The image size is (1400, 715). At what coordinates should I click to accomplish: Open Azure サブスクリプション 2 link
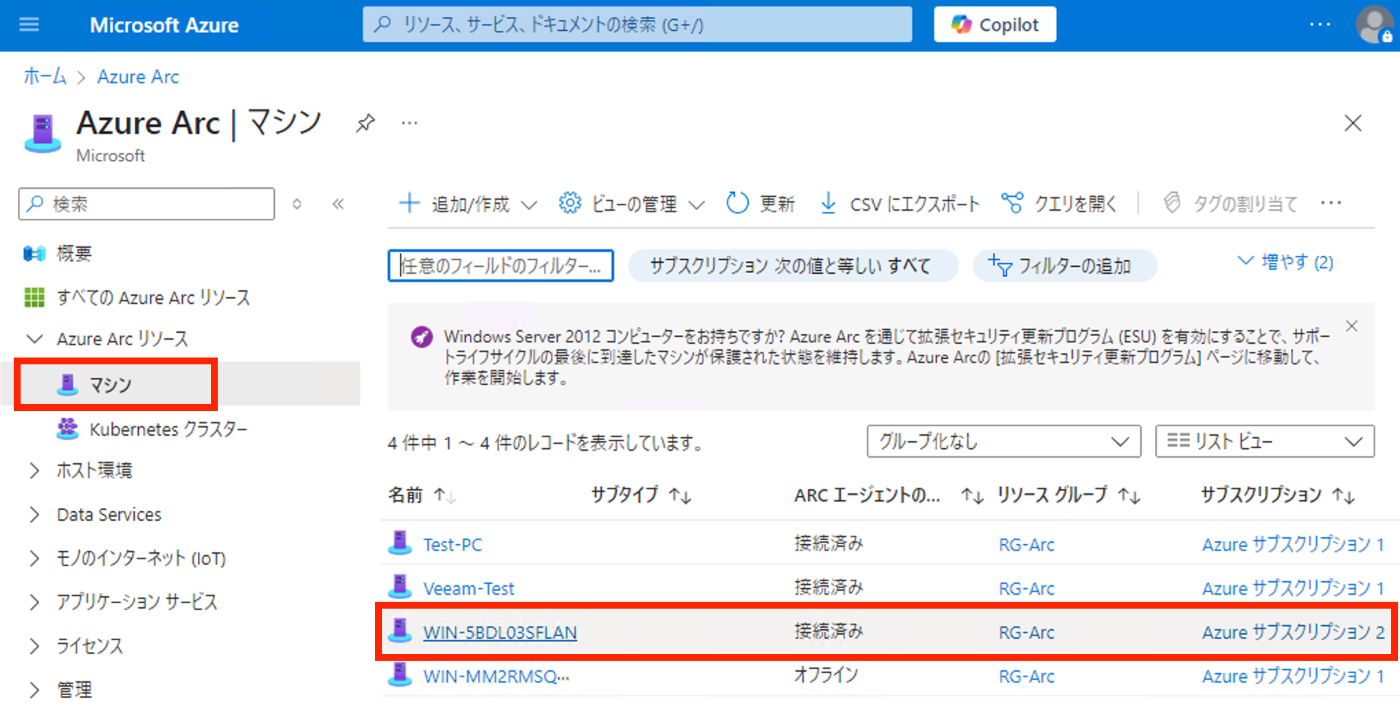coord(1293,633)
